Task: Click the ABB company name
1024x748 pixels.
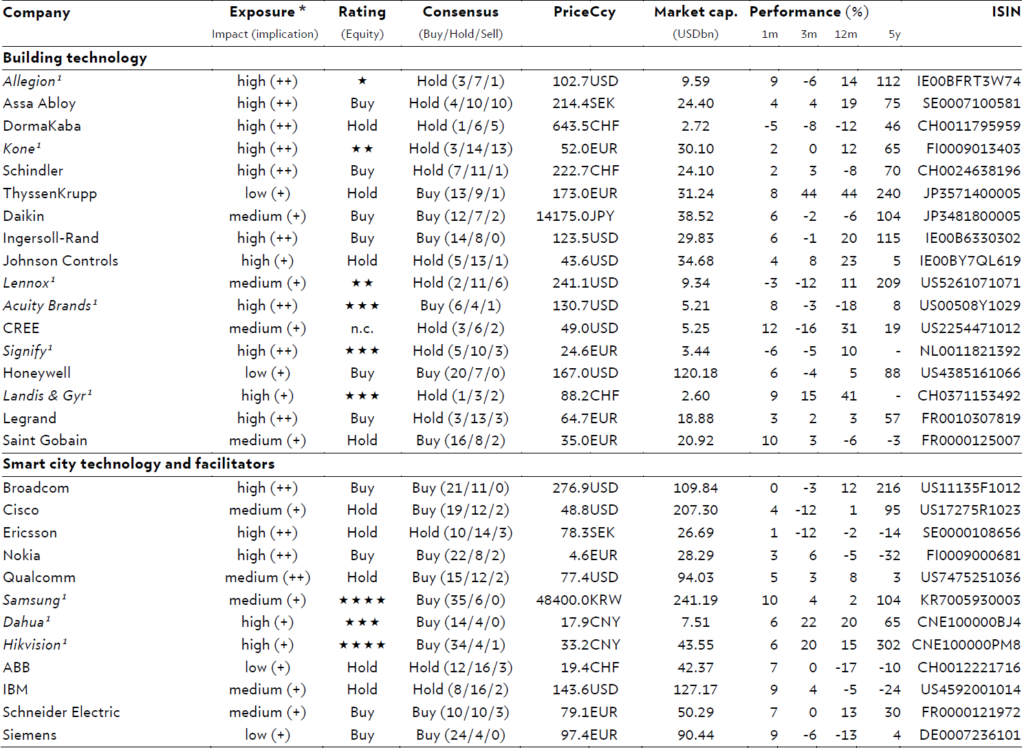Action: click(16, 667)
